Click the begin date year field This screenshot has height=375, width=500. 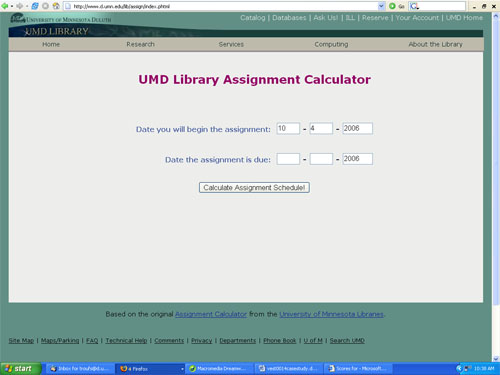(357, 128)
